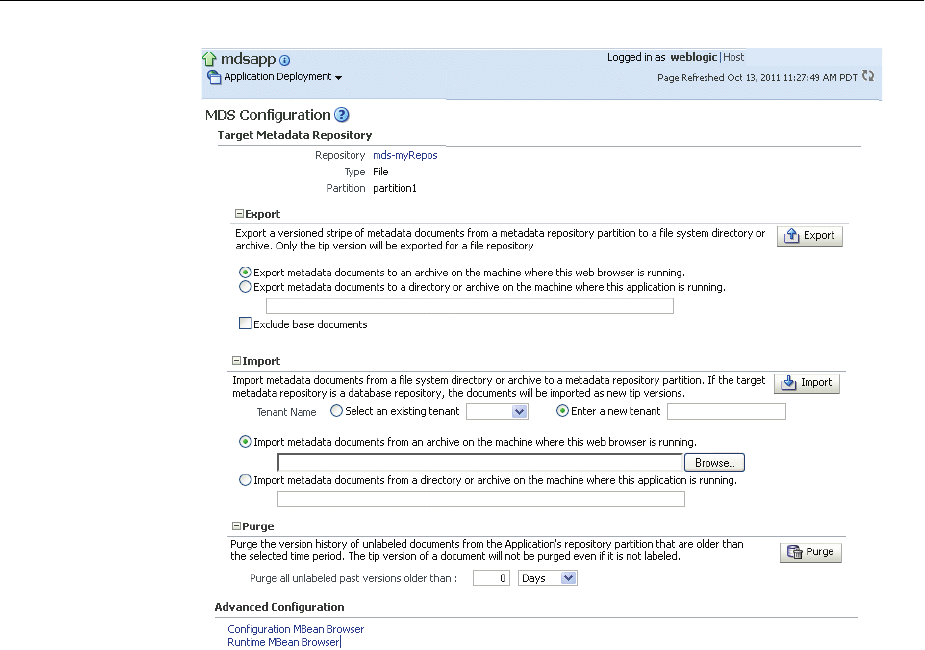
Task: Choose Select an existing tenant radio
Action: 336,411
